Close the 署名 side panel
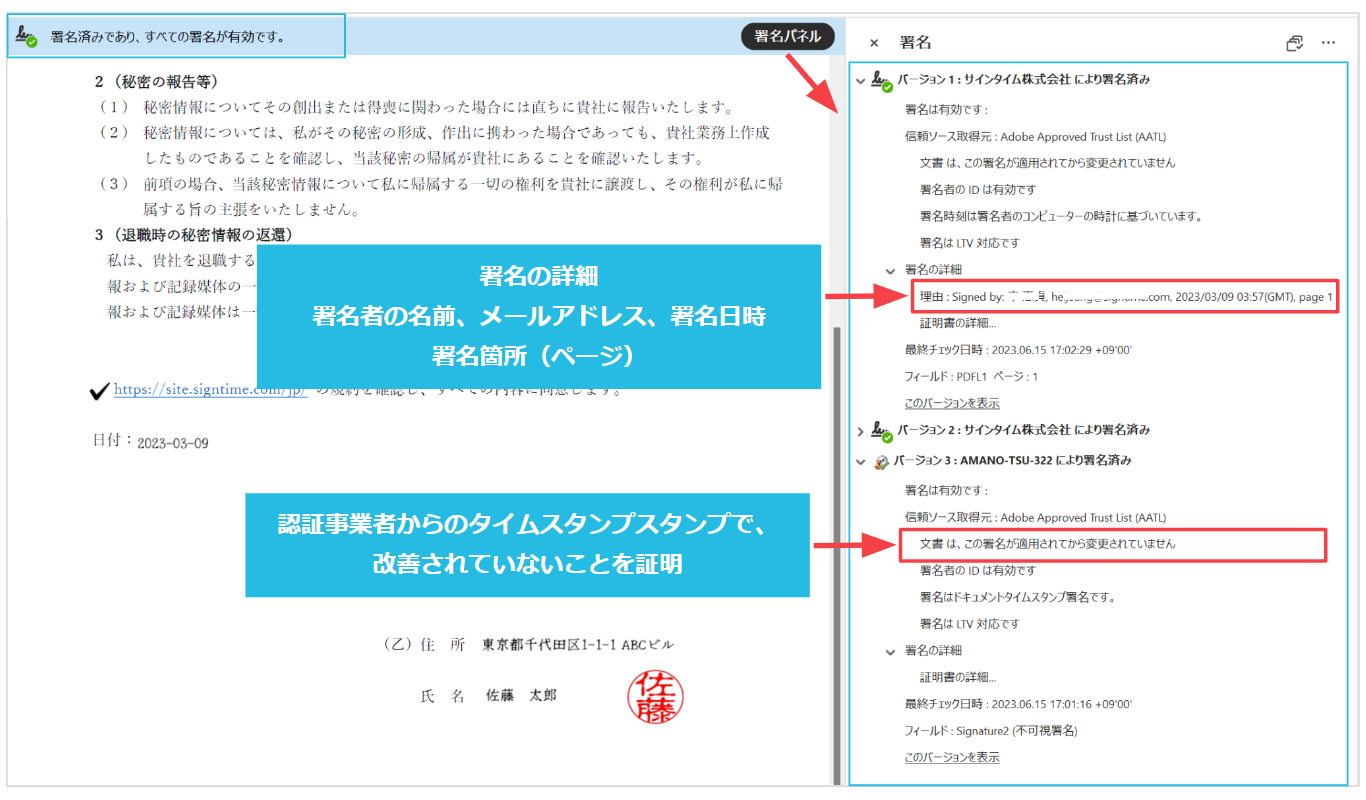Screen dimensions: 1366x800 pos(874,43)
